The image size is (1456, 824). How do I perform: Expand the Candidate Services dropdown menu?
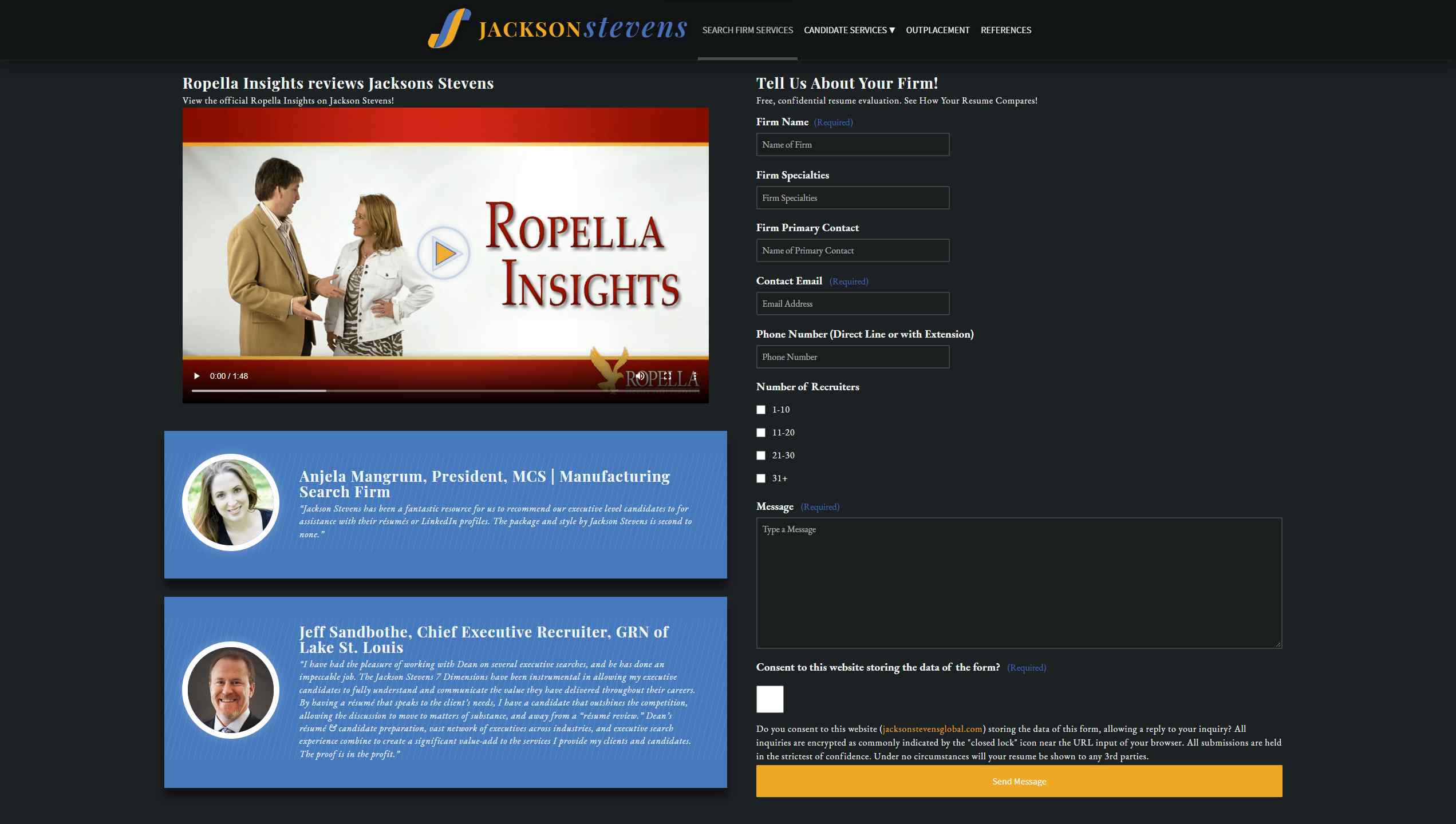849,30
